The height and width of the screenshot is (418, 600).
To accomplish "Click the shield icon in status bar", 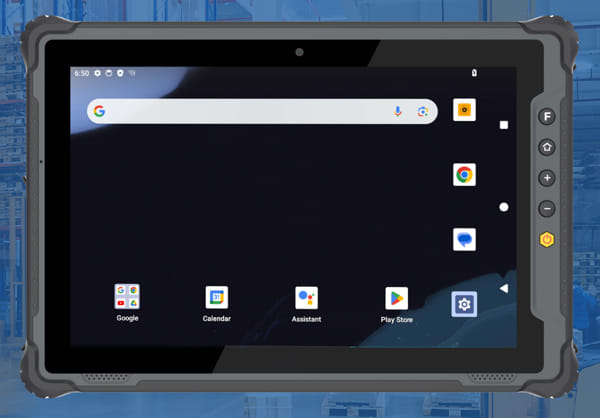I will tap(120, 73).
